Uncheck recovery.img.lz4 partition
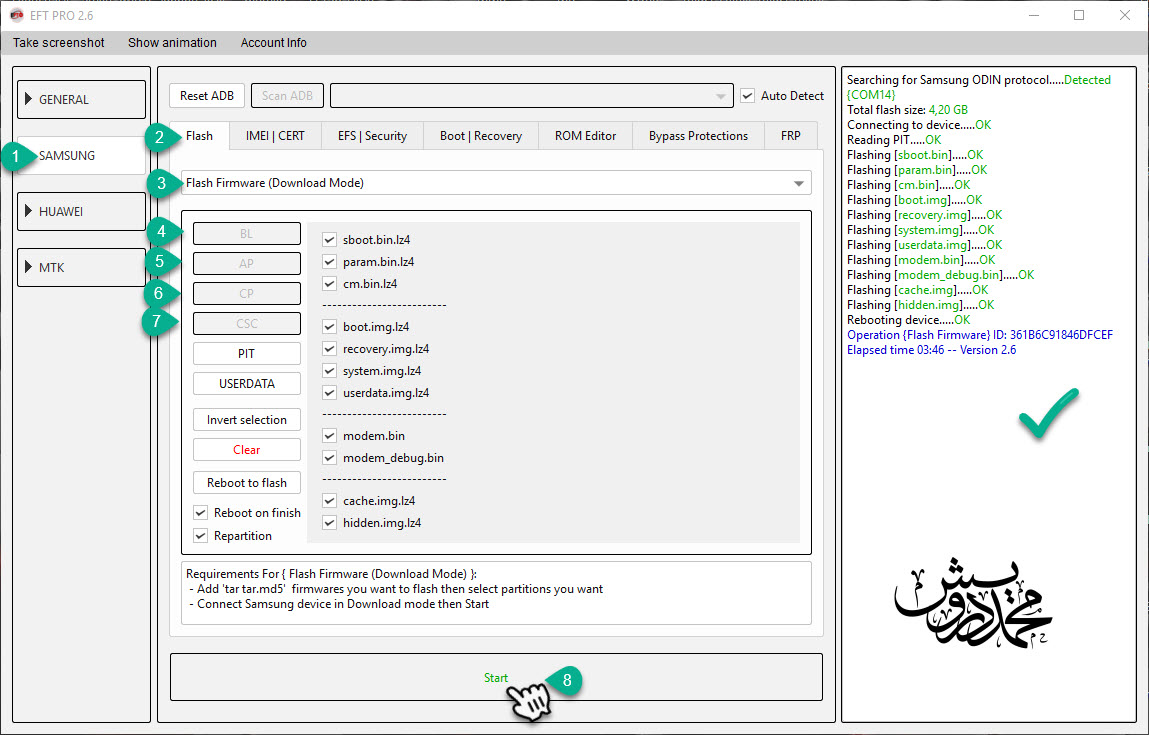 (330, 349)
